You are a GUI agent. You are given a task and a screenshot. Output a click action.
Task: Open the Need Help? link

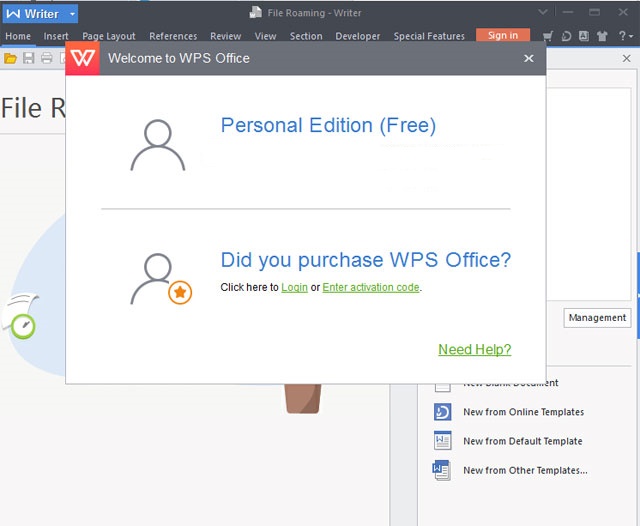(475, 349)
